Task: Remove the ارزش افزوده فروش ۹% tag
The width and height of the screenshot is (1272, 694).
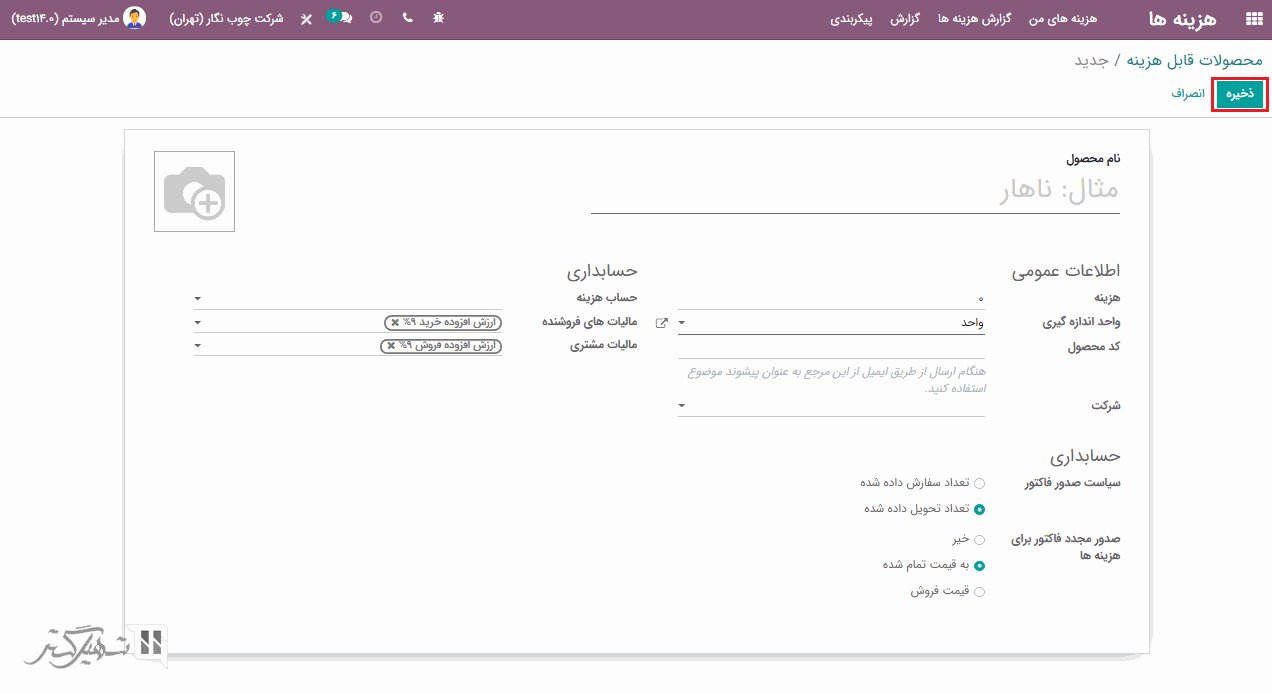Action: pyautogui.click(x=391, y=346)
